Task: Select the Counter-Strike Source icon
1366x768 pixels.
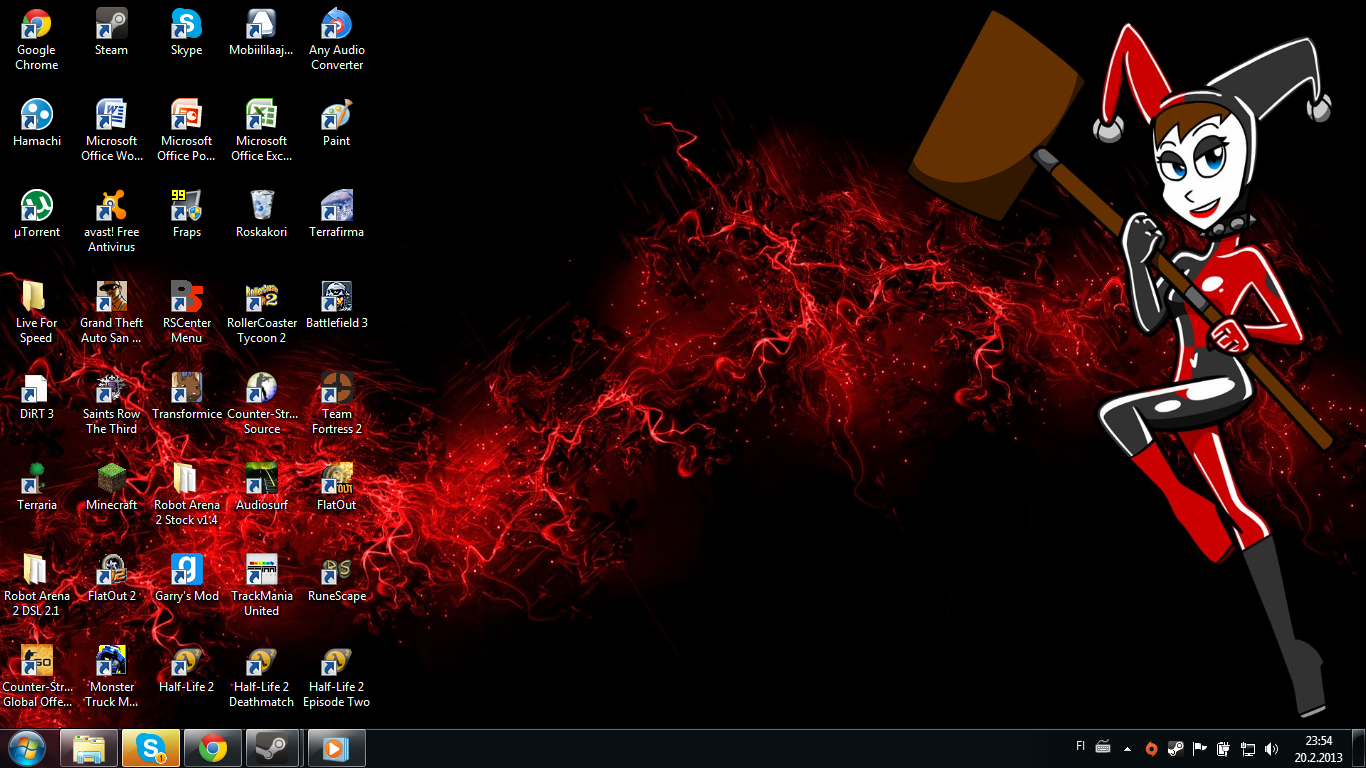Action: 262,404
